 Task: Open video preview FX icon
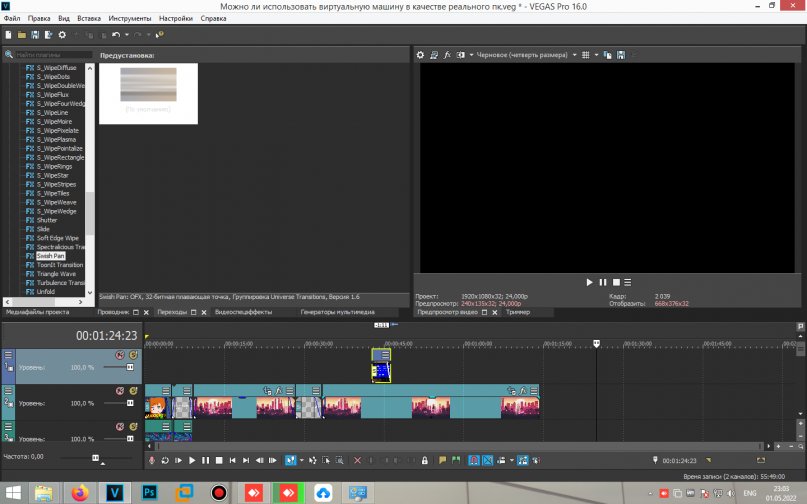pyautogui.click(x=447, y=55)
